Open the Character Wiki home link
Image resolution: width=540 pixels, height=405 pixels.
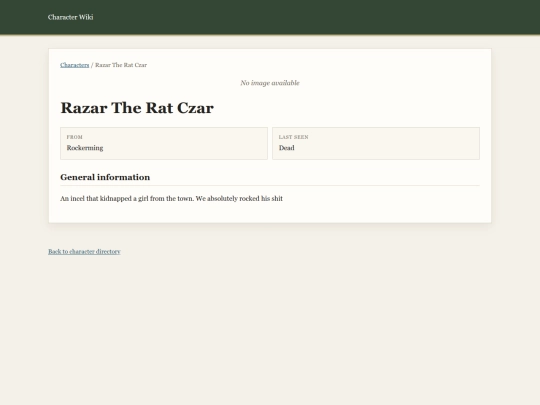pos(71,17)
